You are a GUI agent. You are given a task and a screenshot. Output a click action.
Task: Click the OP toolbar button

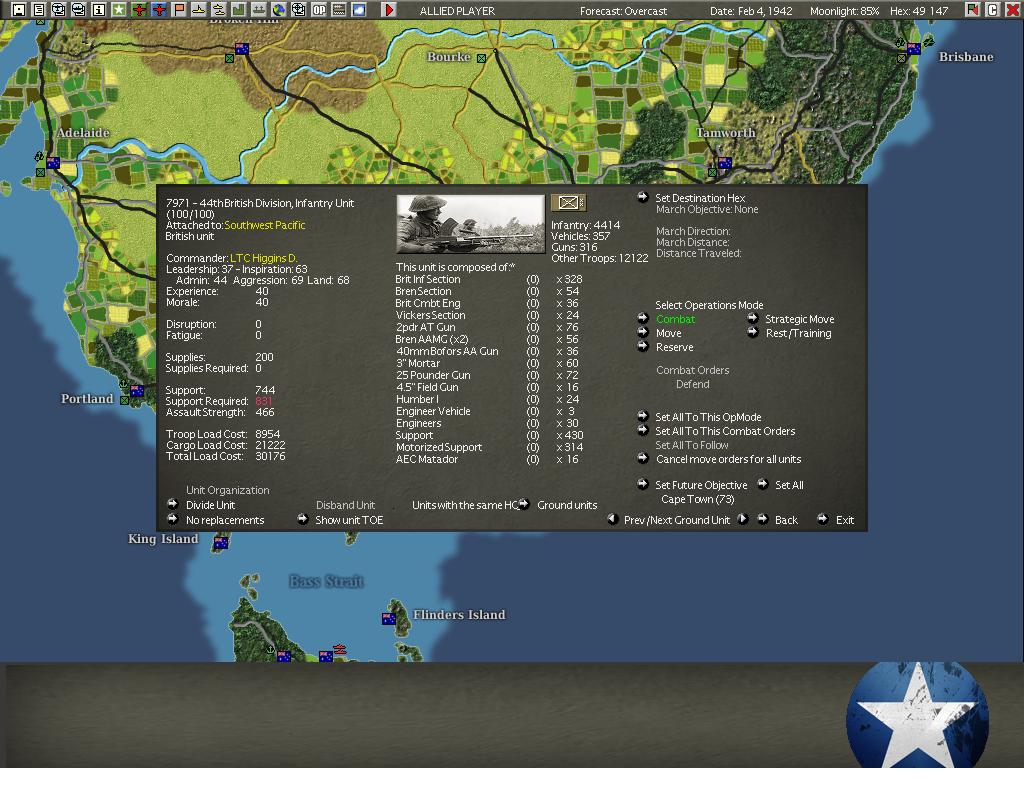pyautogui.click(x=319, y=10)
